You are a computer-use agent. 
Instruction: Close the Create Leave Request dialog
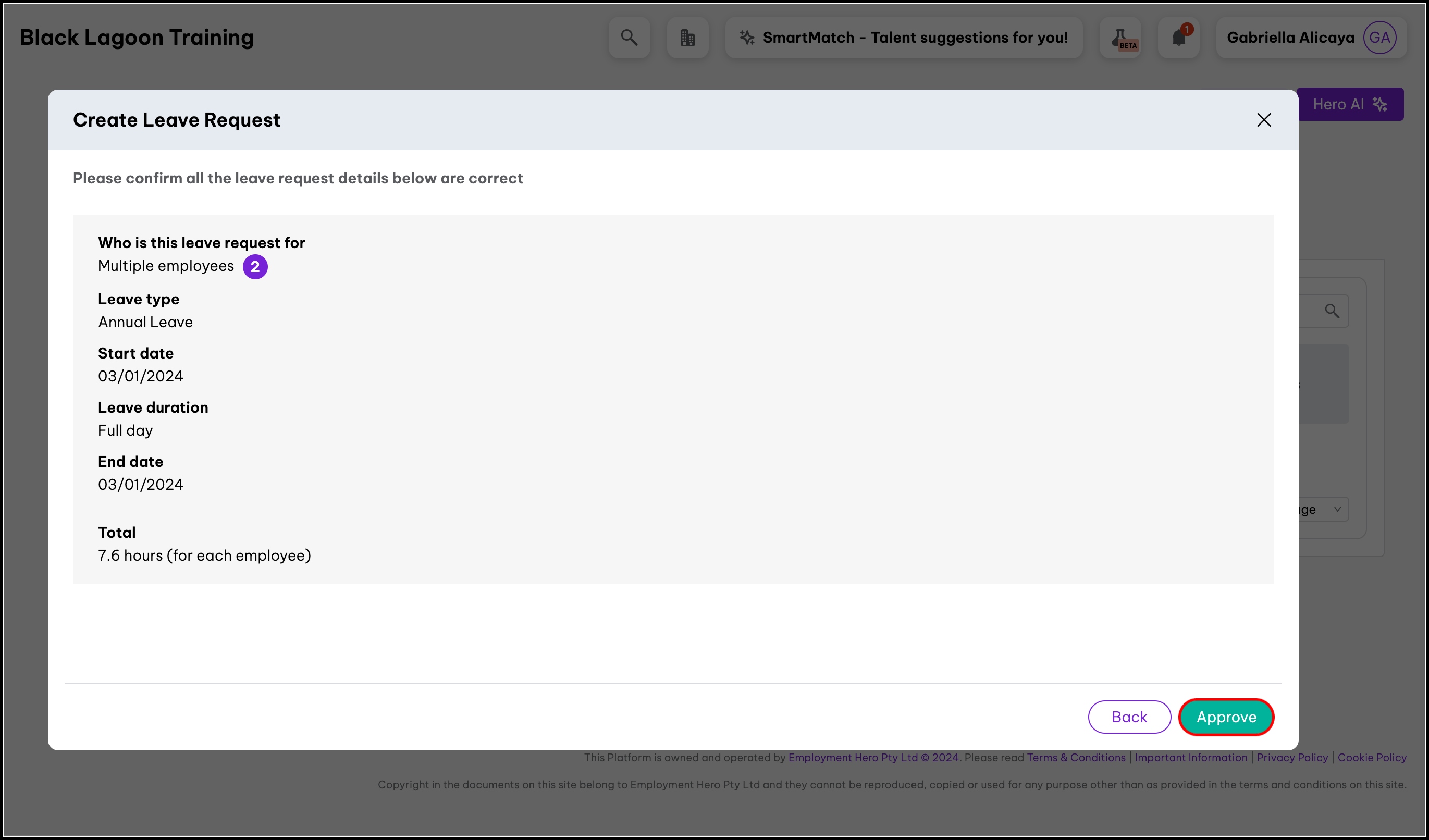1263,120
